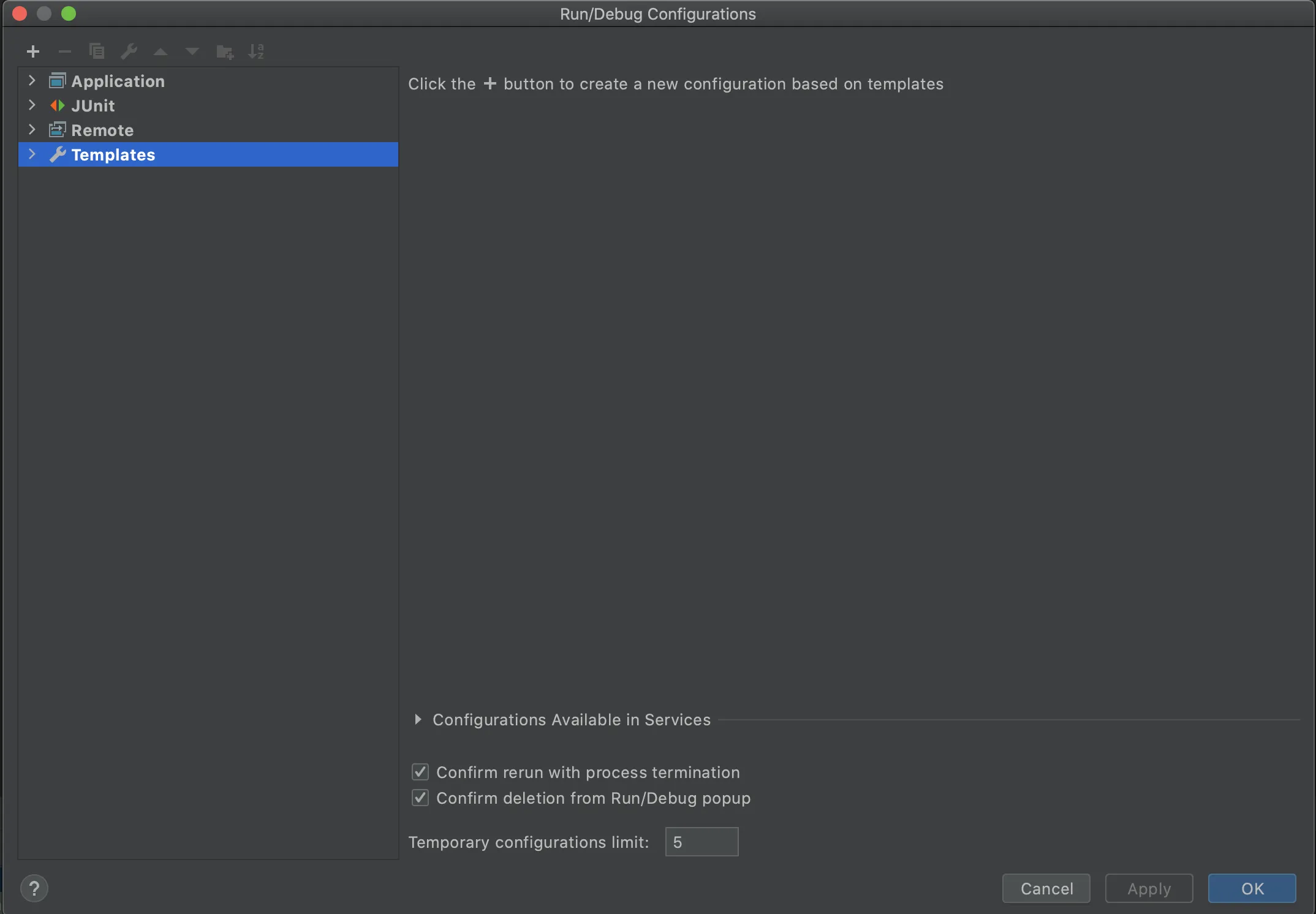Screen dimensions: 1316x914
Task: Expand the JUnit configurations node
Action: pos(32,105)
